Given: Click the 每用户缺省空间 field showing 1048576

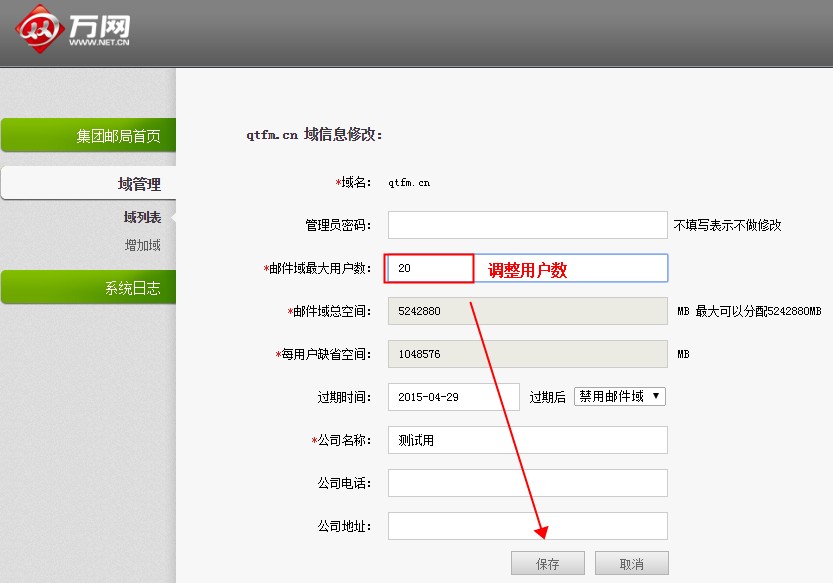Looking at the screenshot, I should (527, 354).
